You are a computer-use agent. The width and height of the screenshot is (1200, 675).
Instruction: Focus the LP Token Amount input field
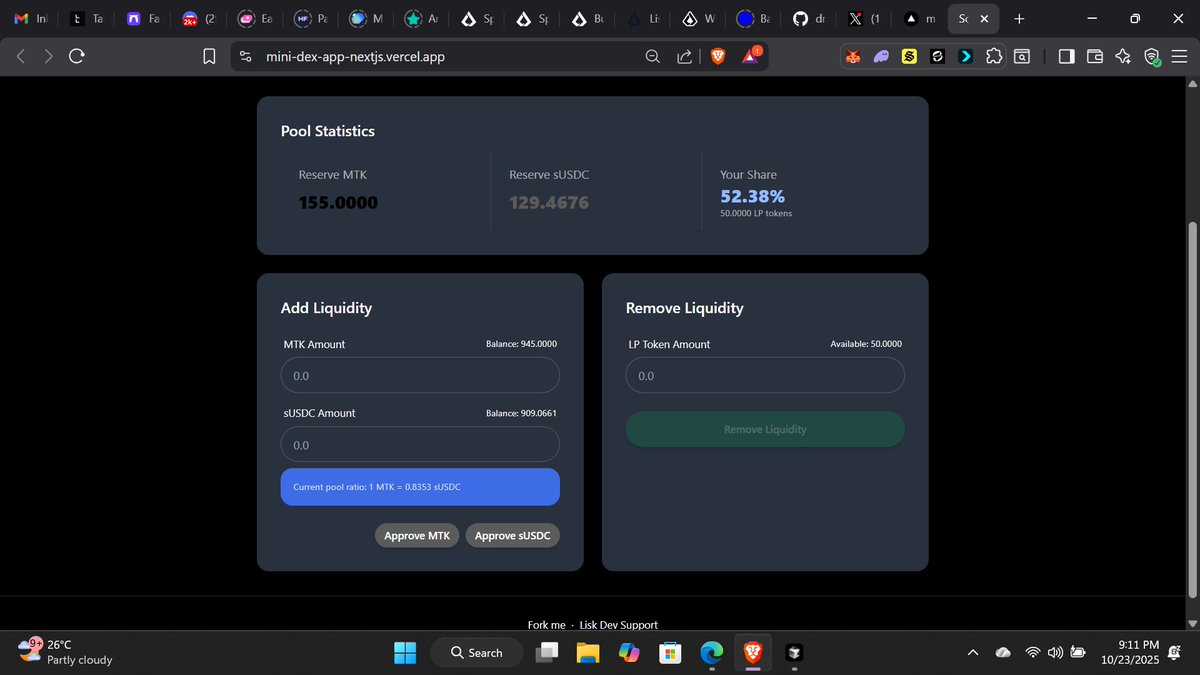click(765, 376)
